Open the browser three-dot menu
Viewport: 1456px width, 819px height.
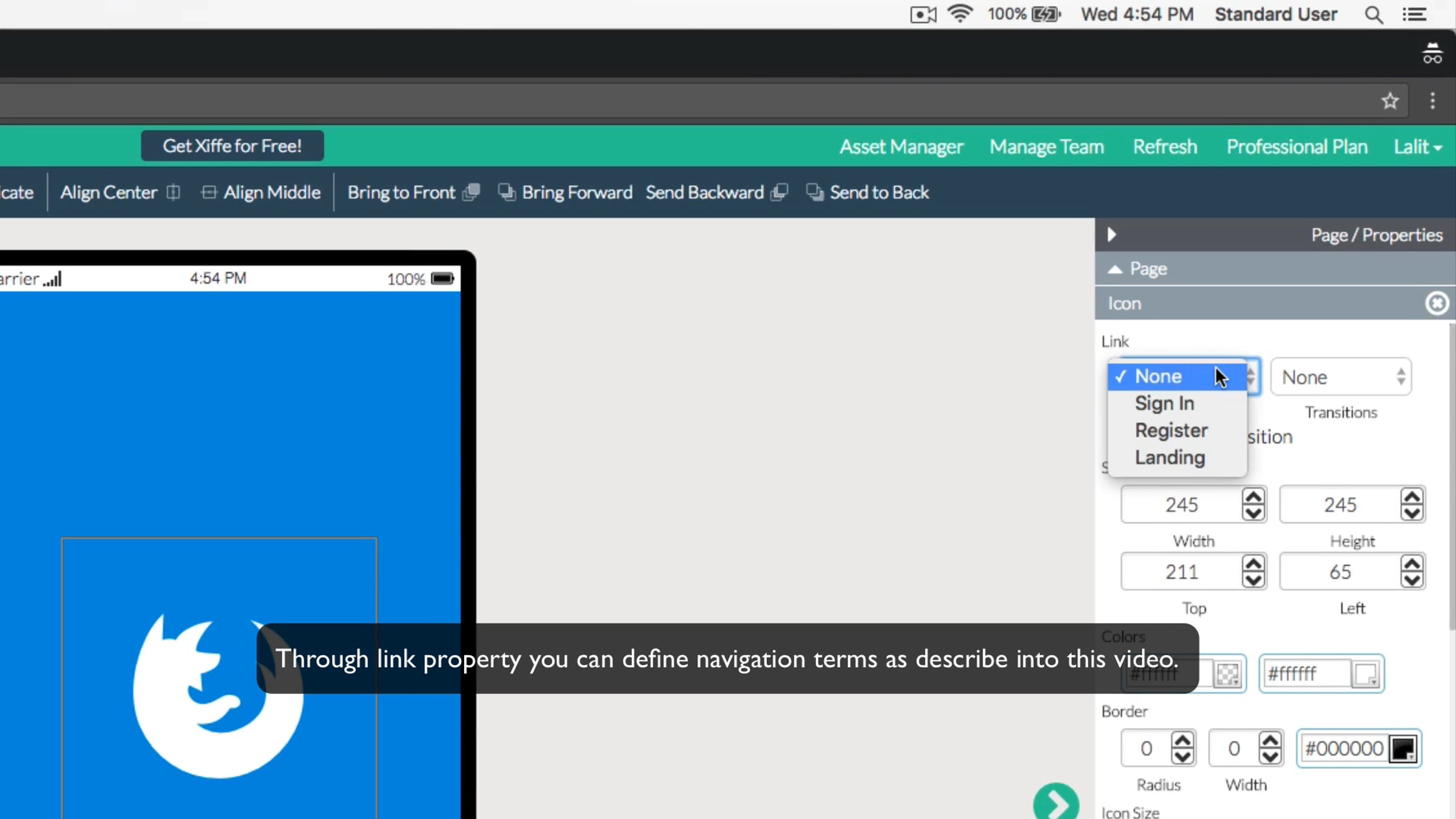tap(1432, 100)
